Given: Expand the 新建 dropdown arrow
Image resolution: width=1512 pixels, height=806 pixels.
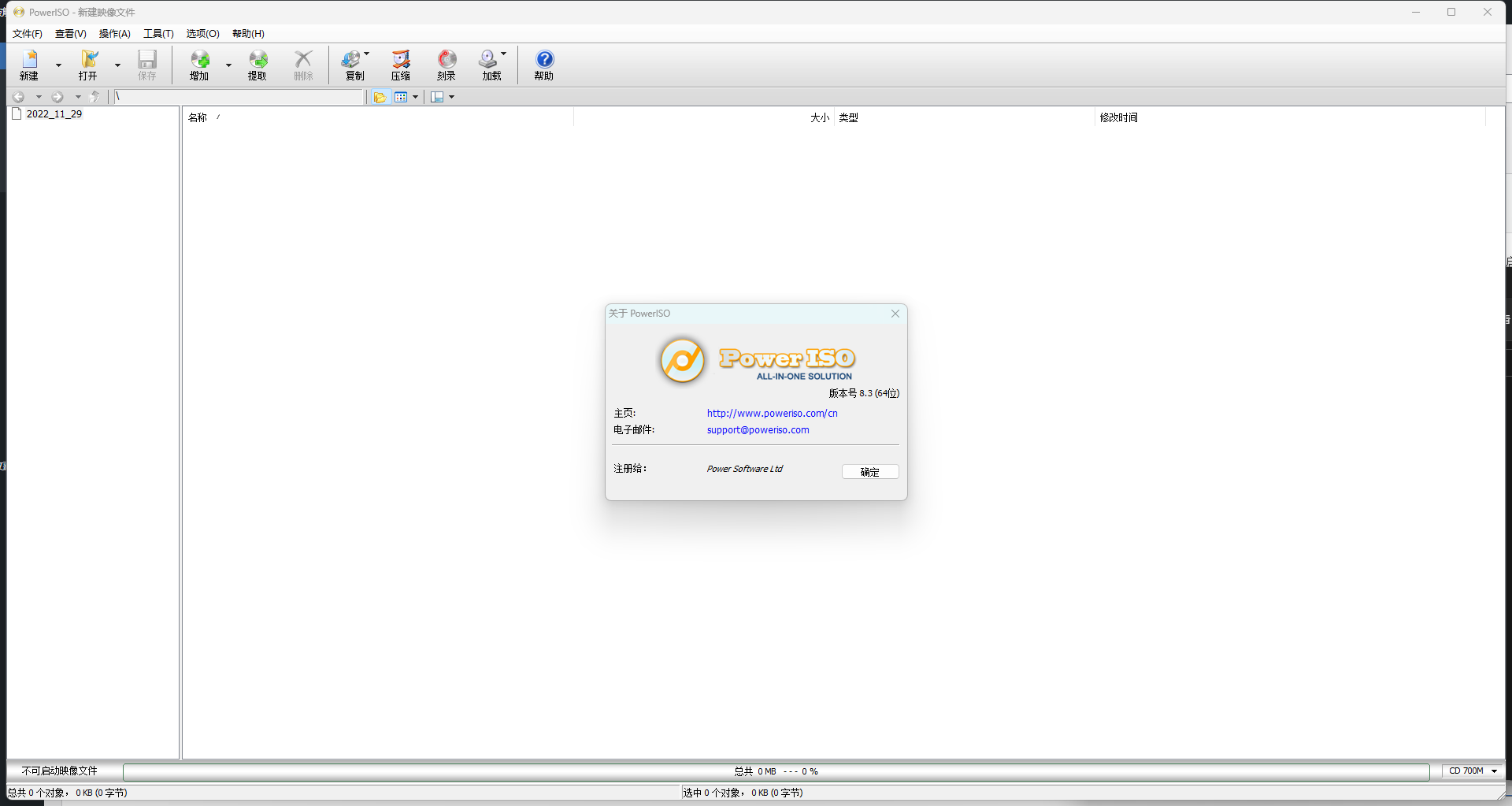Looking at the screenshot, I should tap(58, 65).
